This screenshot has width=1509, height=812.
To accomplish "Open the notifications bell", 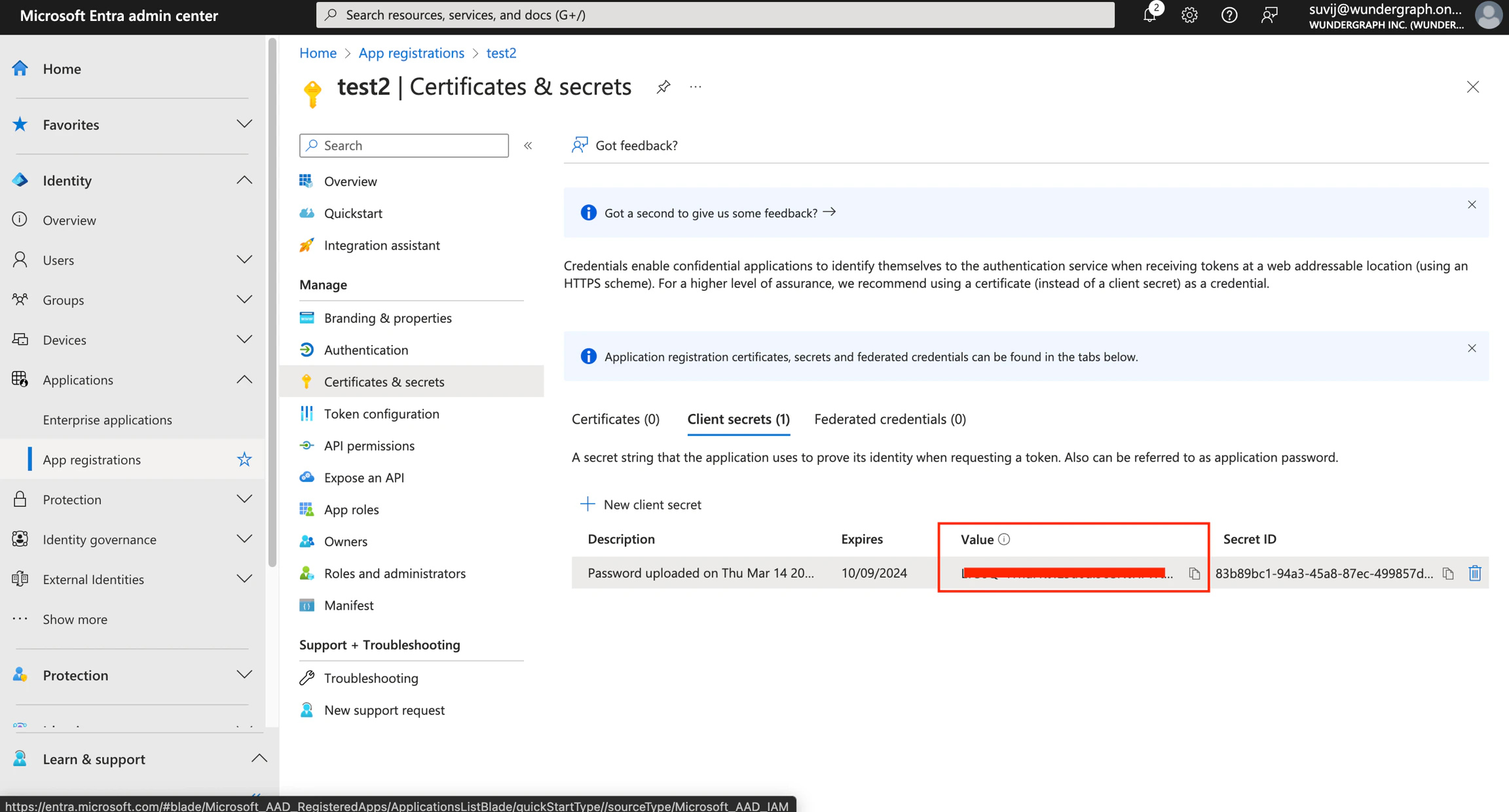I will [1149, 14].
